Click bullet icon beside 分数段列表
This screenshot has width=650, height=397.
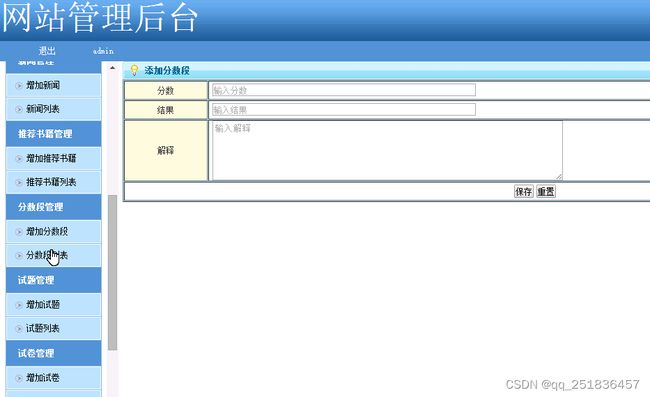pyautogui.click(x=19, y=256)
